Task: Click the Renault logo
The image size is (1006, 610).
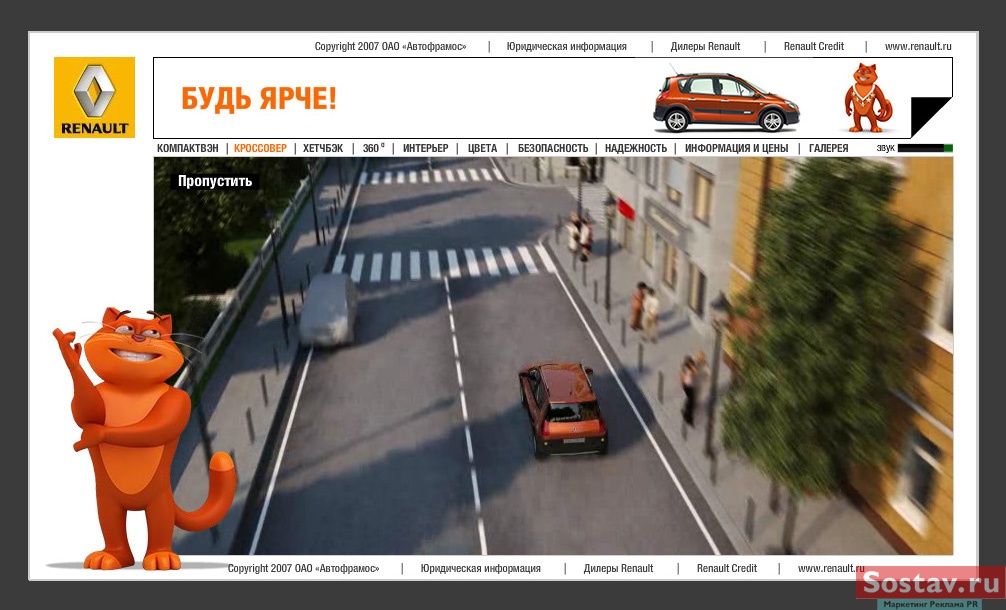Action: (x=94, y=97)
